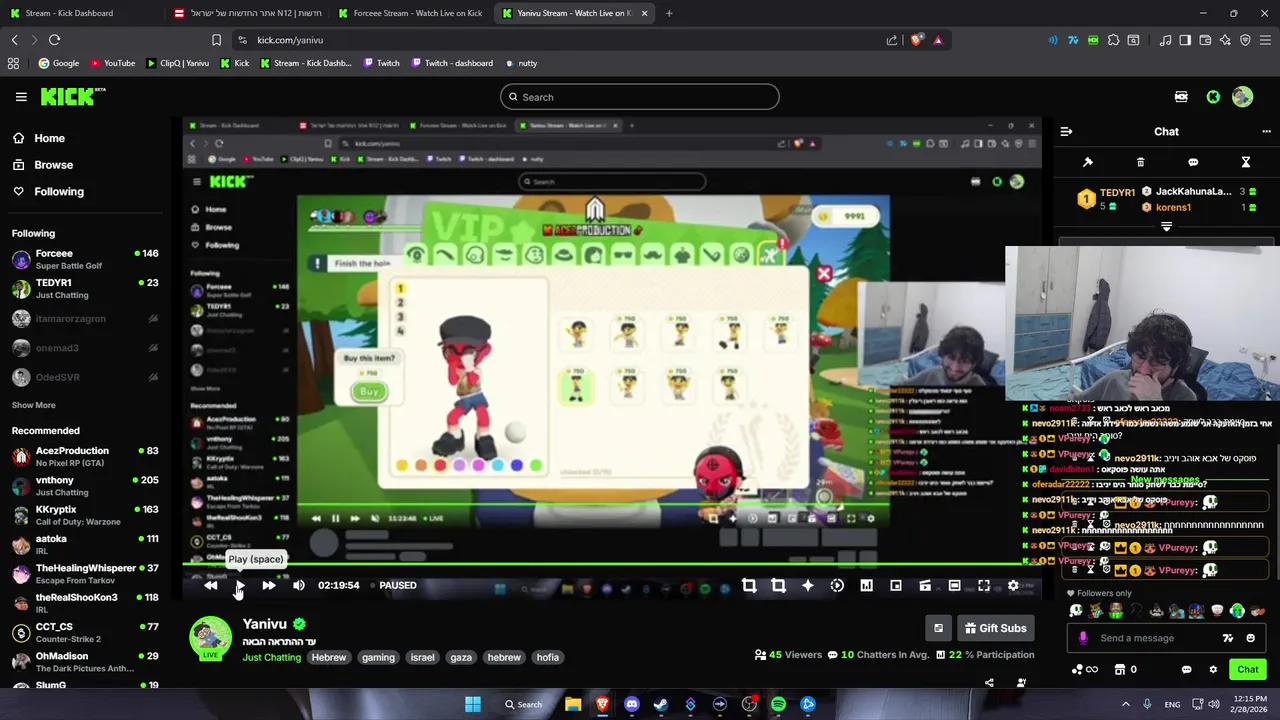Click the Play button in the video player

click(239, 586)
